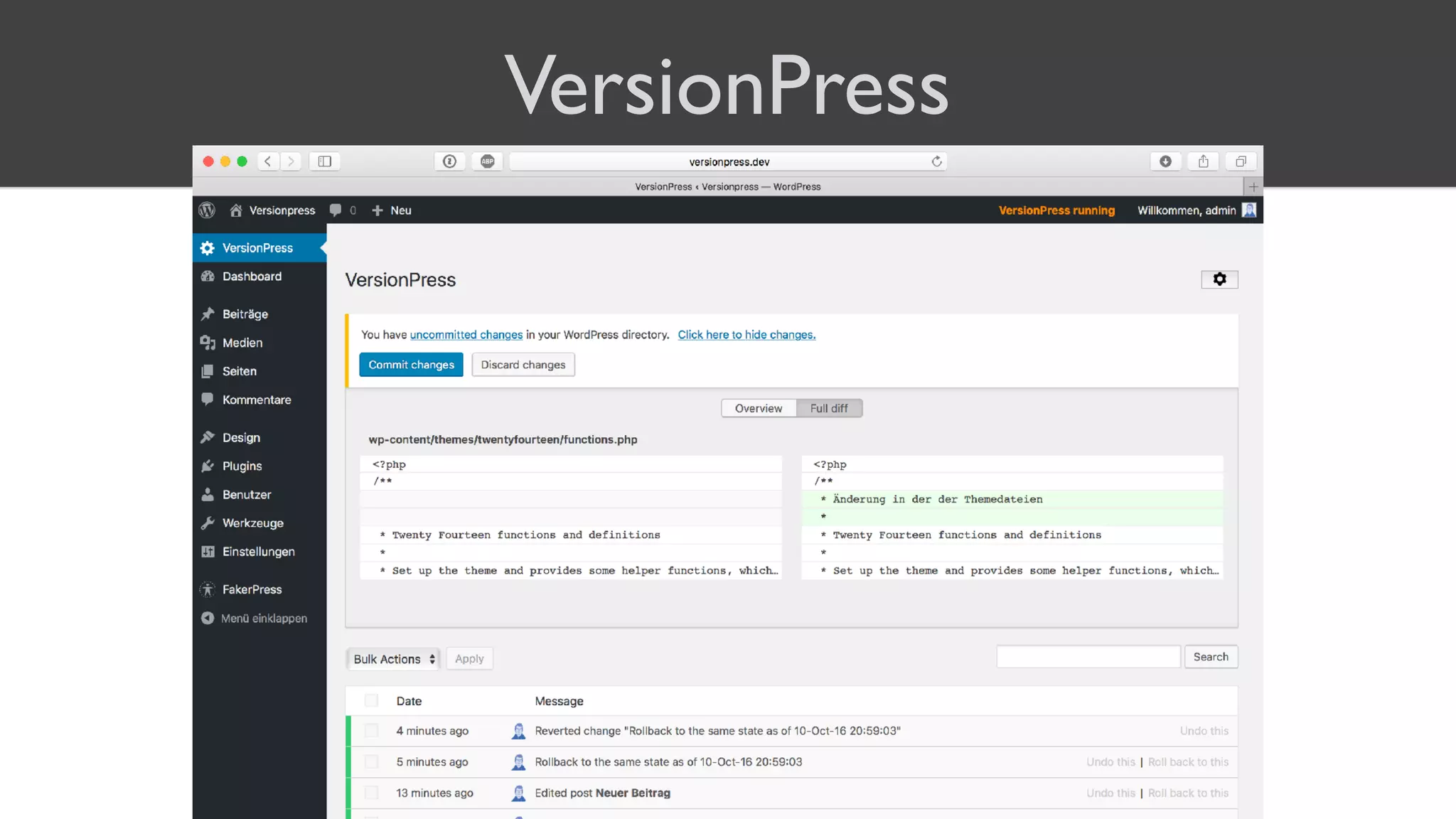The image size is (1456, 819).
Task: Click the WordPress logo in admin bar
Action: 207,210
